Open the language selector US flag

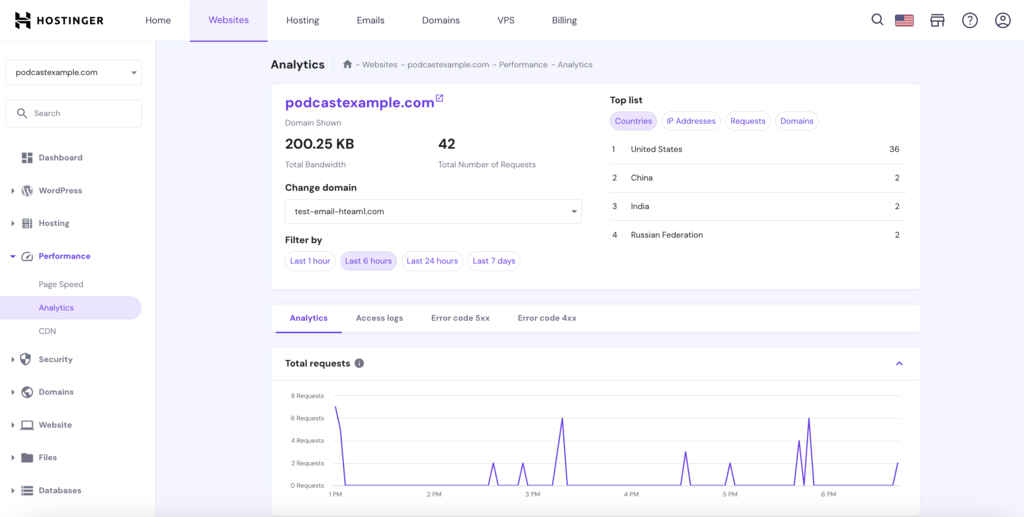click(x=904, y=20)
